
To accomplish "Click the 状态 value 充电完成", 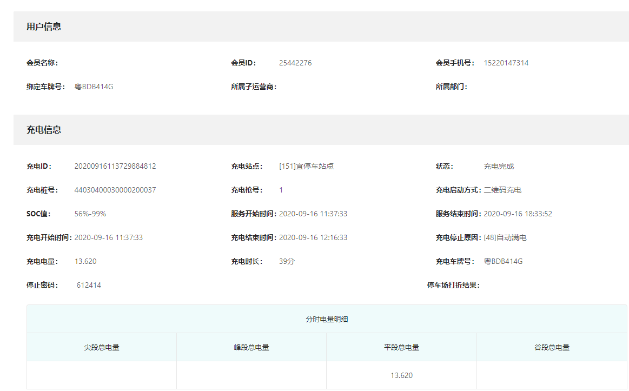I will pyautogui.click(x=499, y=166).
